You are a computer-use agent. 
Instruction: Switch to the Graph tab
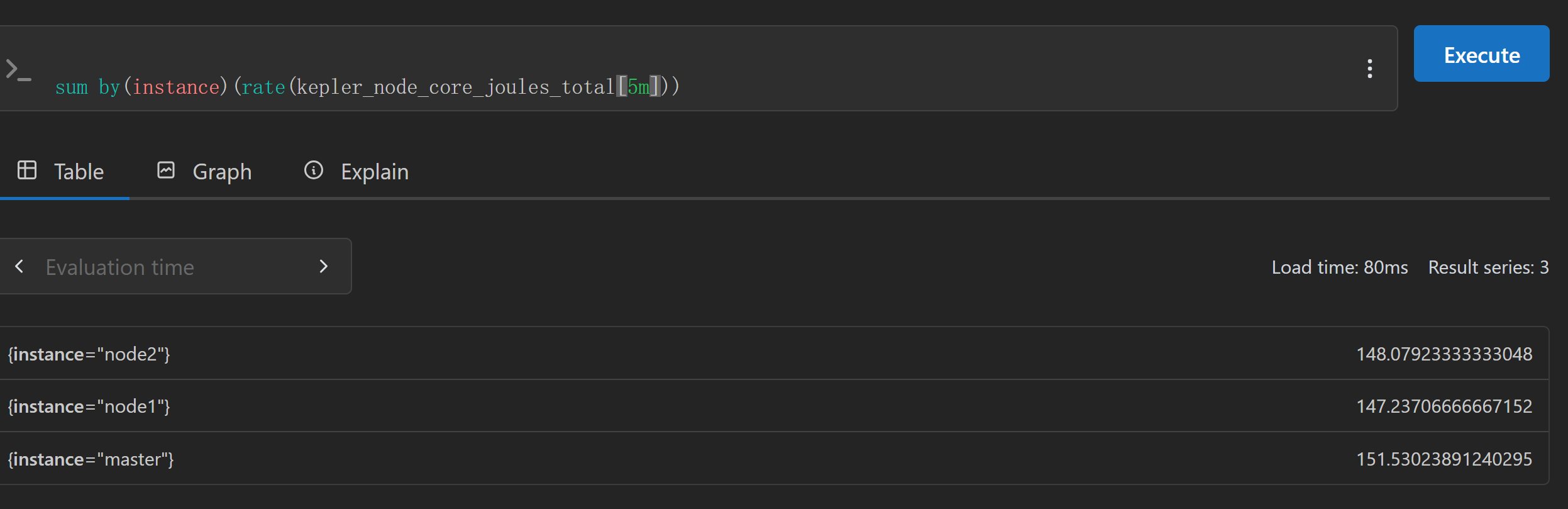[204, 172]
